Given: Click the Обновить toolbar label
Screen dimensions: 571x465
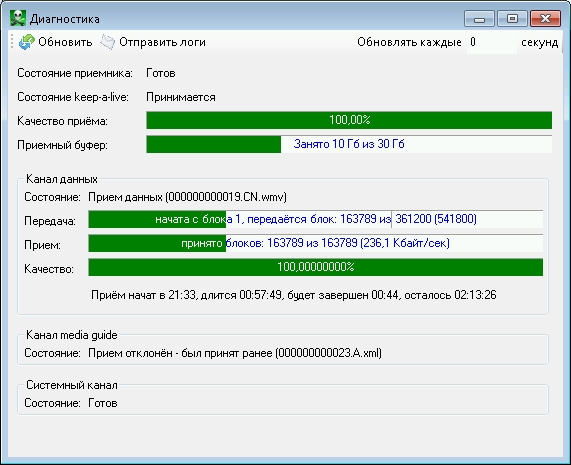Looking at the screenshot, I should pos(65,42).
